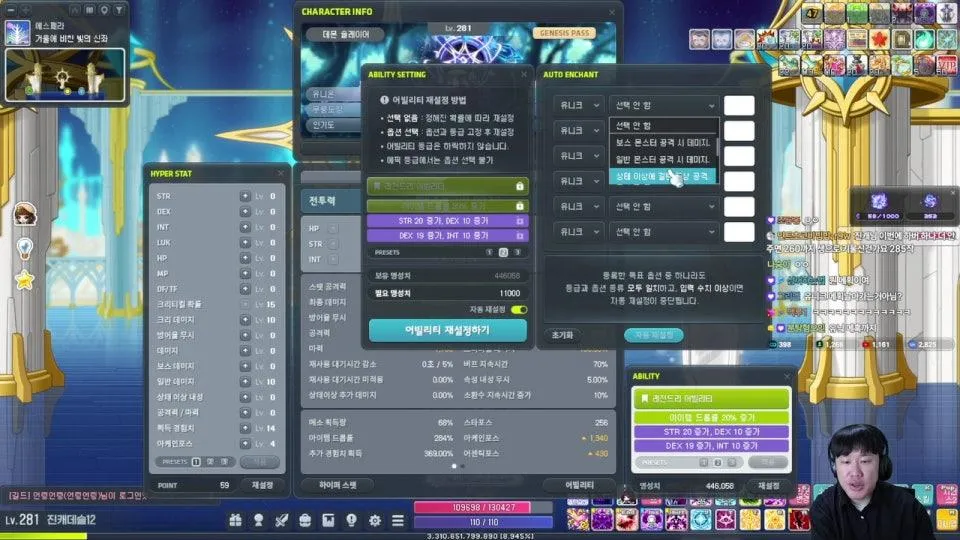Click the 초기화 button in Auto Enchant
Screen dimensions: 960x540
tap(562, 335)
